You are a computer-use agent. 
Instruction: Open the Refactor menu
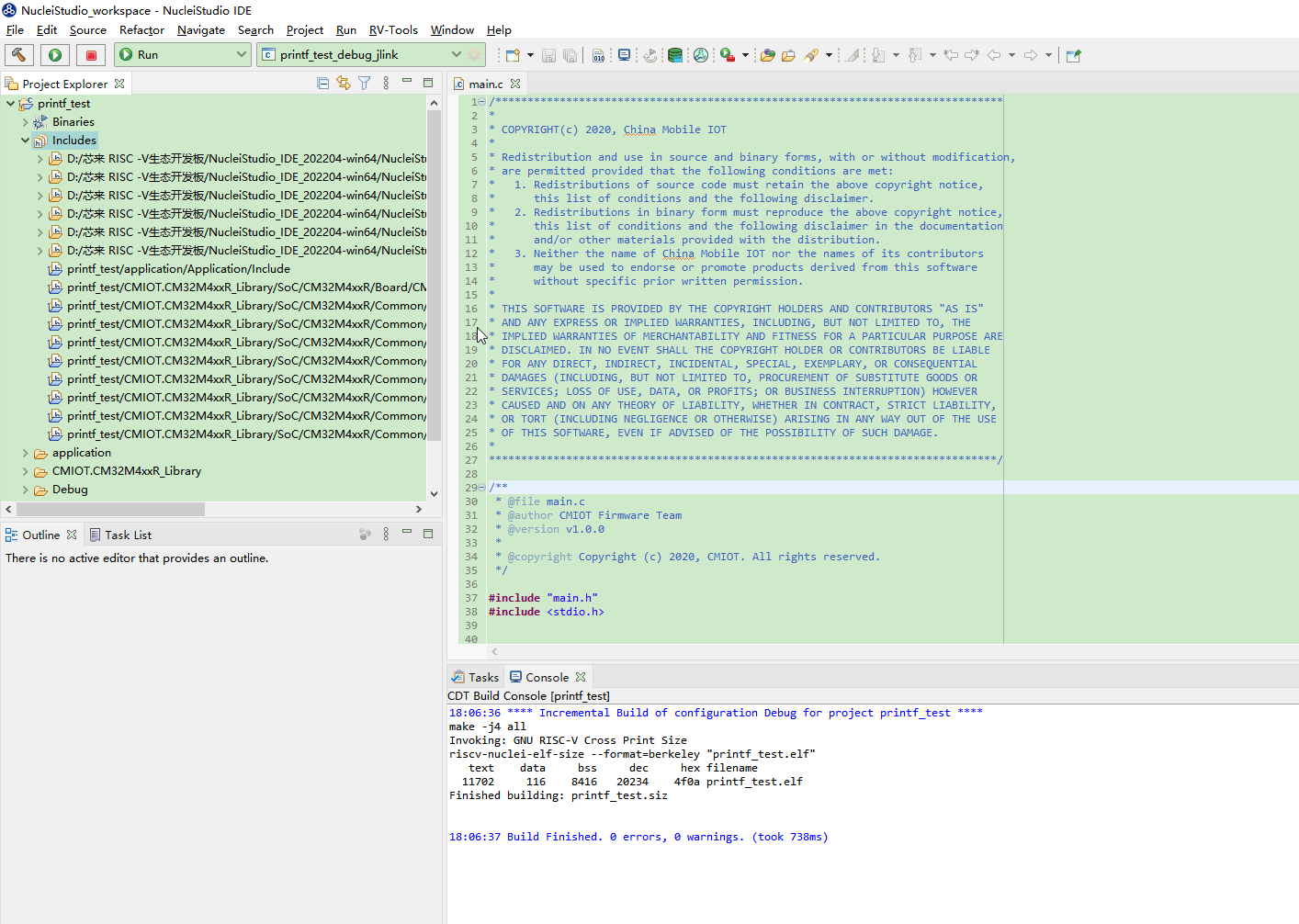coord(141,30)
